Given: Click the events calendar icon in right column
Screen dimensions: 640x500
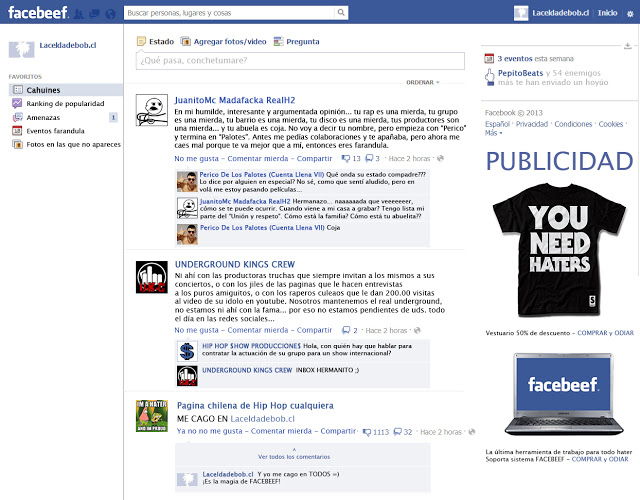Looking at the screenshot, I should click(489, 58).
